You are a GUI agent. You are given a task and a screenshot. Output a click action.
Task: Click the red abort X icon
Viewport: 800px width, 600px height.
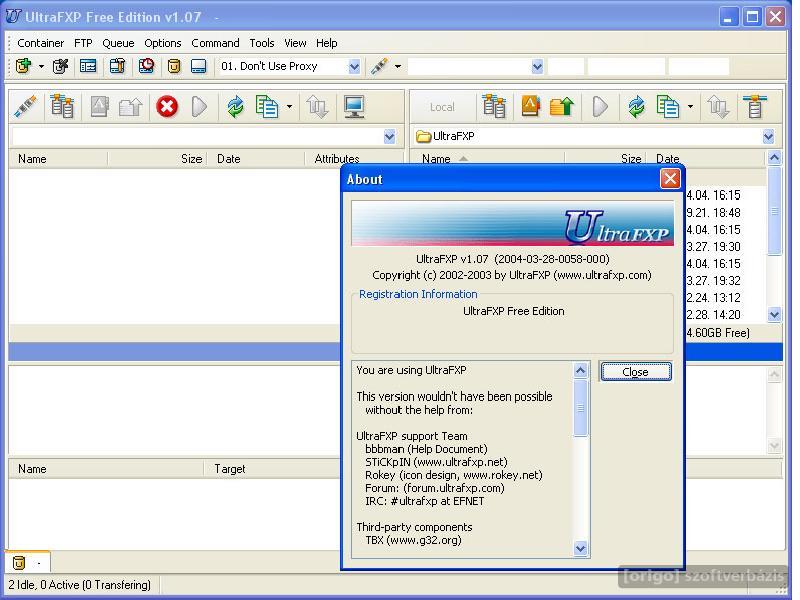click(x=167, y=107)
